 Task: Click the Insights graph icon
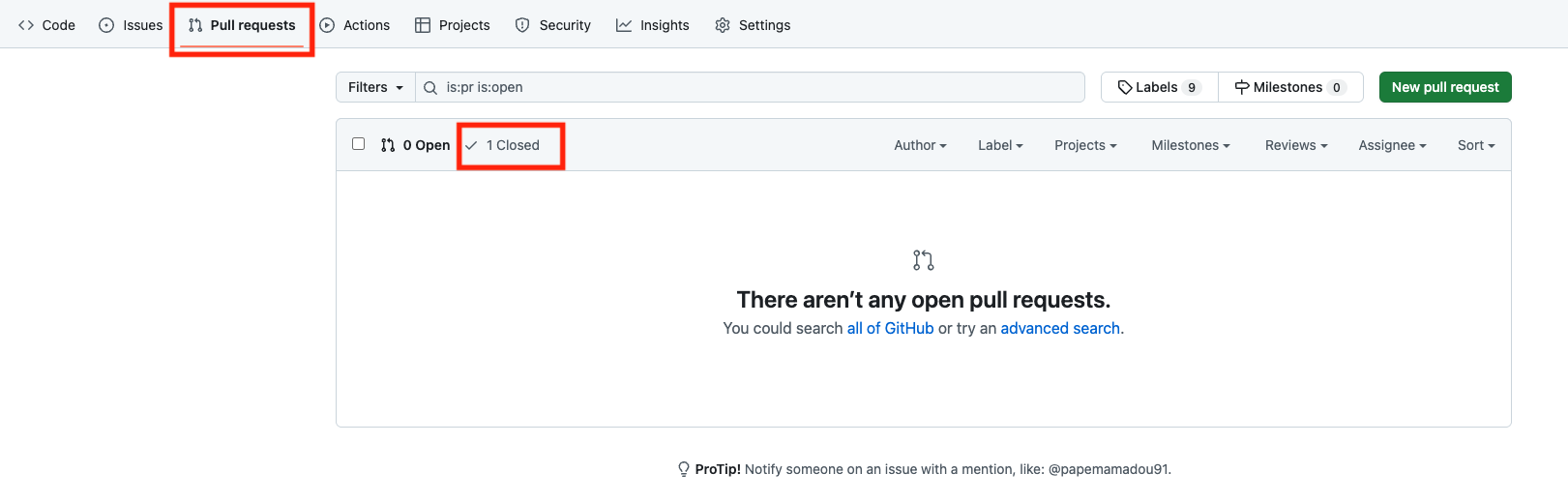[x=624, y=25]
